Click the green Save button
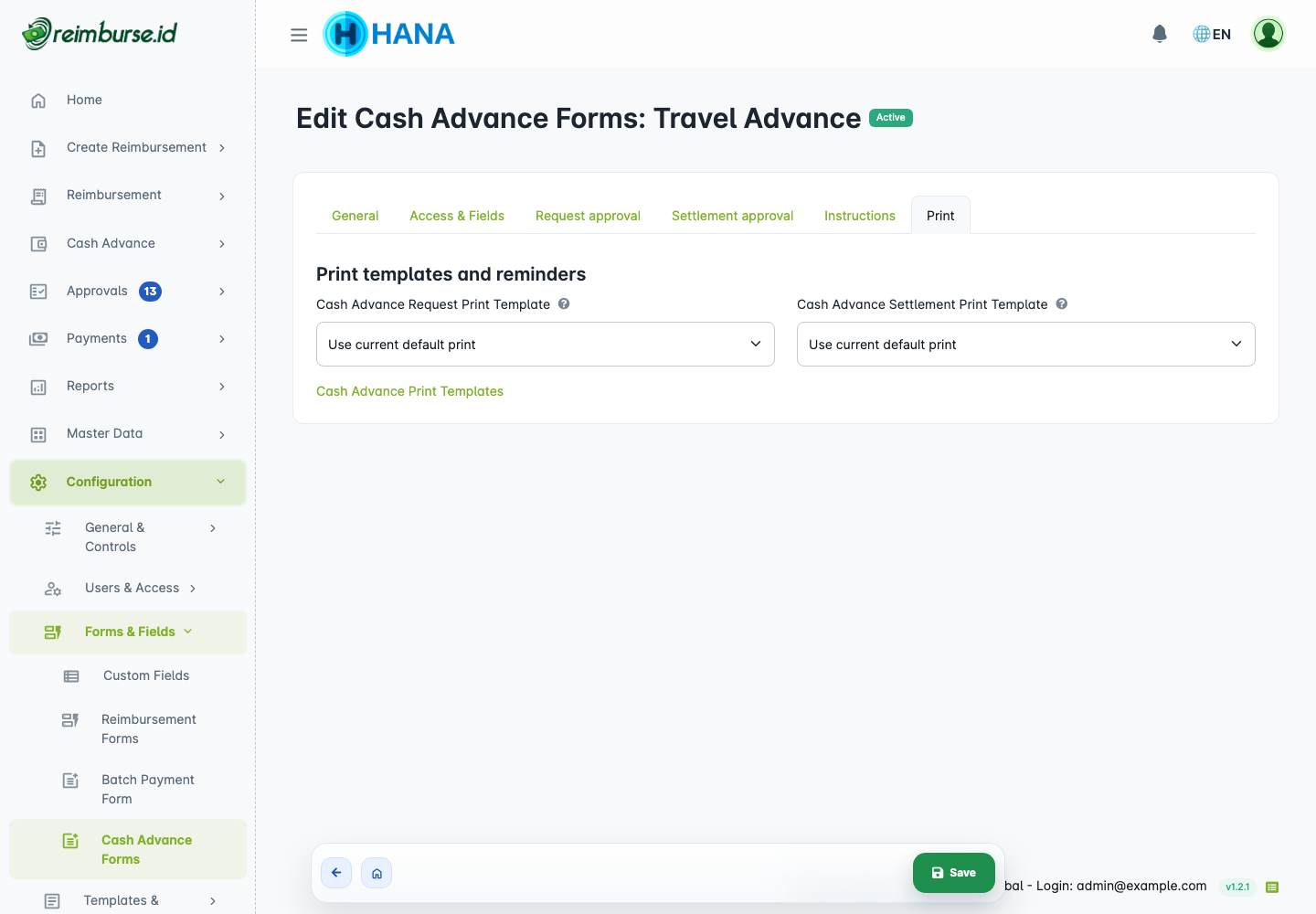The width and height of the screenshot is (1316, 914). tap(954, 873)
